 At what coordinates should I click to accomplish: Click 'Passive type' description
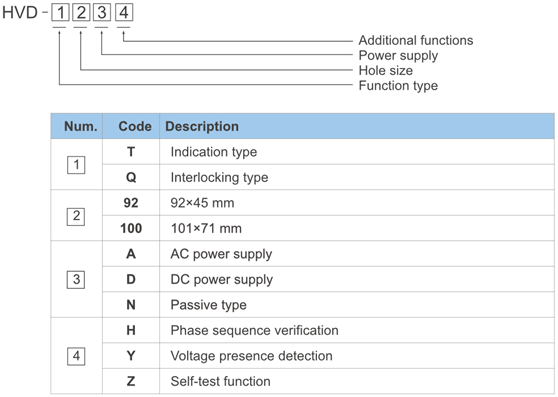(209, 305)
